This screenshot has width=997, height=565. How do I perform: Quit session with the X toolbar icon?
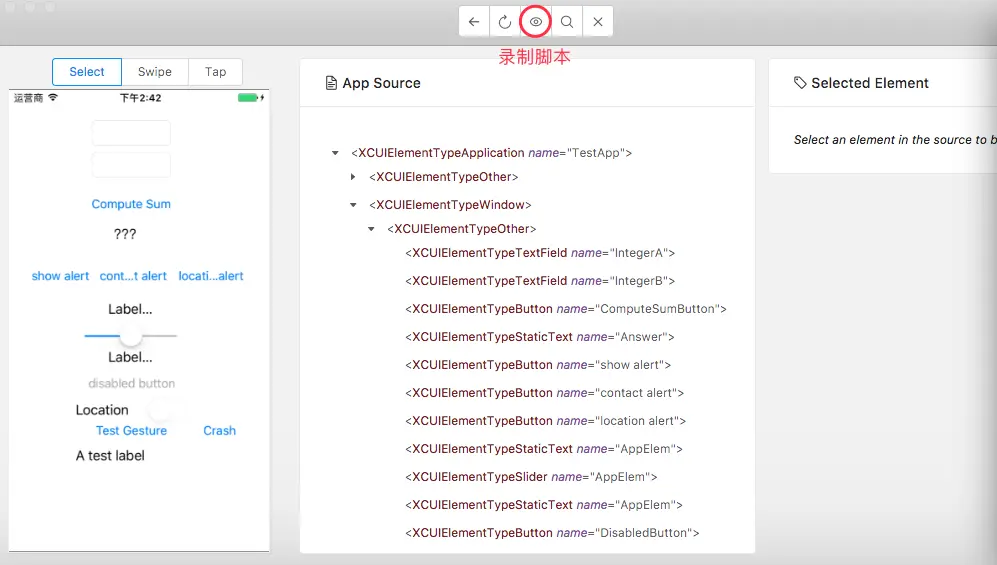(x=598, y=22)
